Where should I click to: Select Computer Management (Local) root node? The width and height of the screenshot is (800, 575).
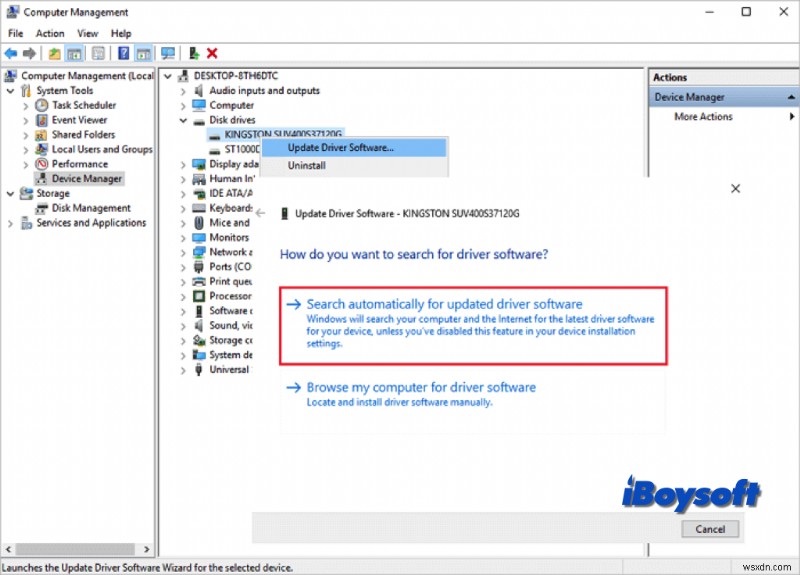point(87,76)
